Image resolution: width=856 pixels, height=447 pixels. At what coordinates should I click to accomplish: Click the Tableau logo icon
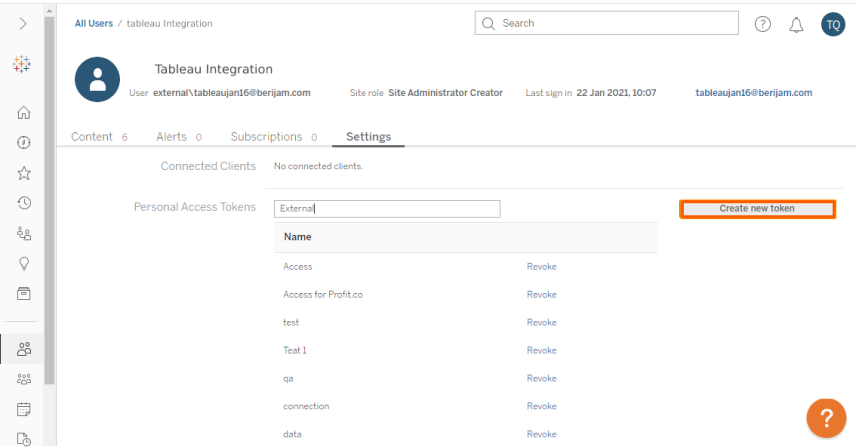pos(22,64)
